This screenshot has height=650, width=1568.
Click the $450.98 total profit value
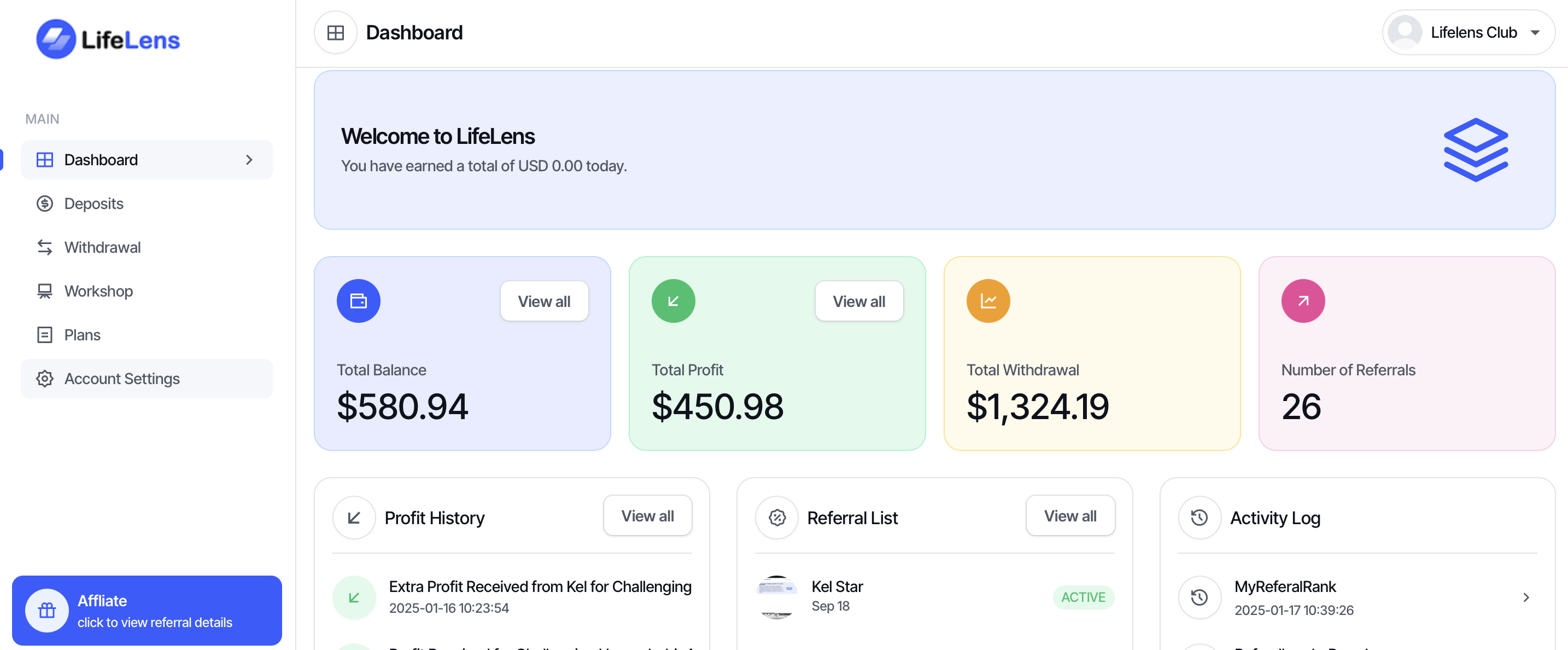718,407
